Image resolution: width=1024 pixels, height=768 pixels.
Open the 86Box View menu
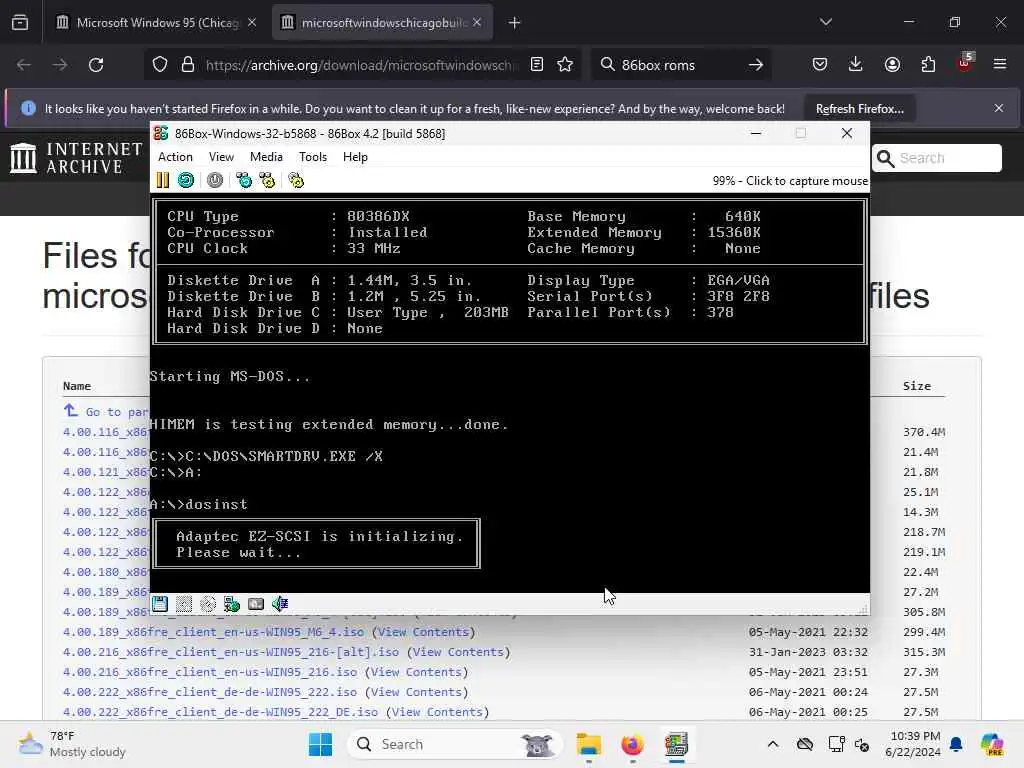pos(221,157)
